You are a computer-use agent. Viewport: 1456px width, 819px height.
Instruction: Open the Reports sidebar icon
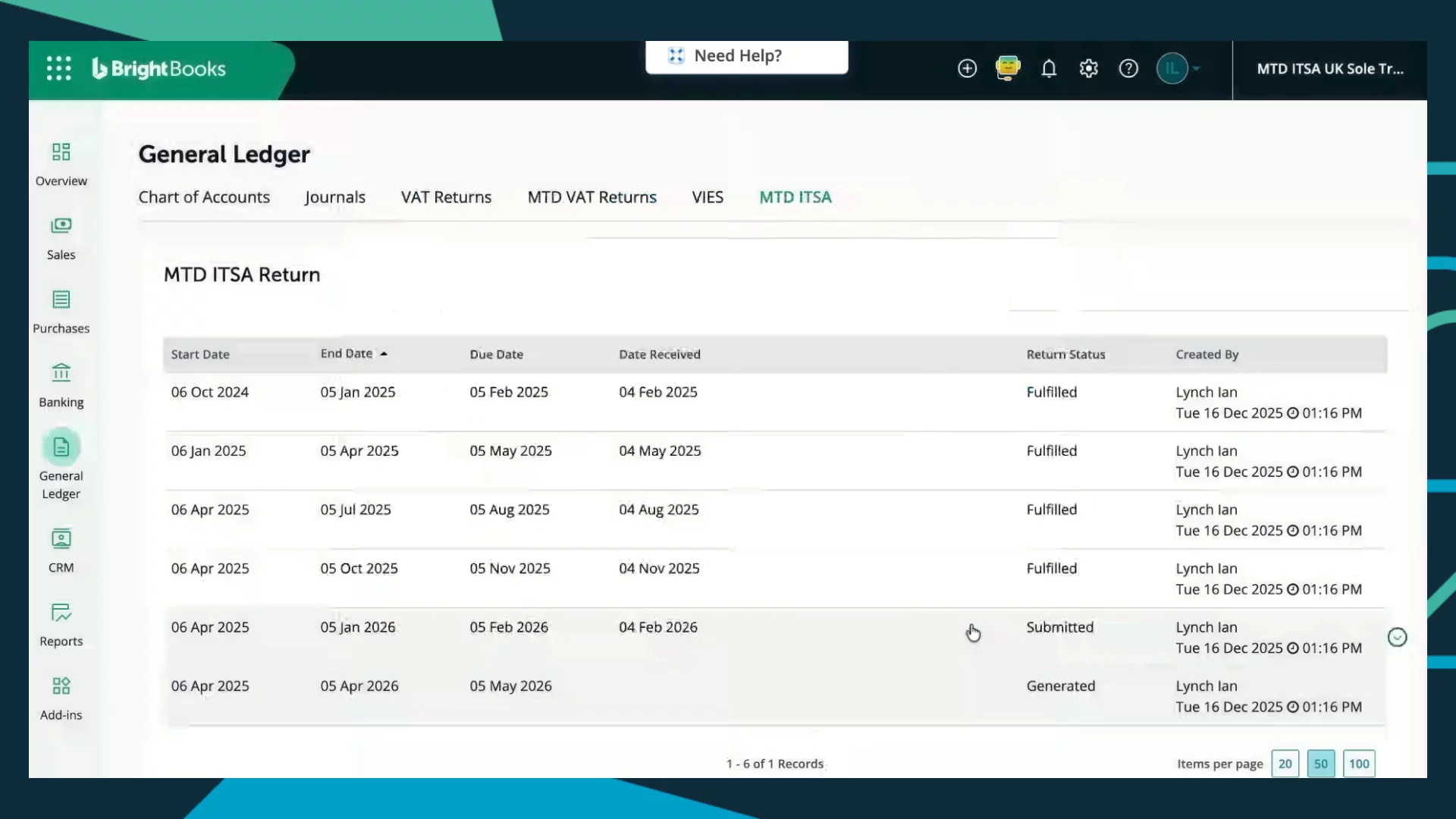61,612
